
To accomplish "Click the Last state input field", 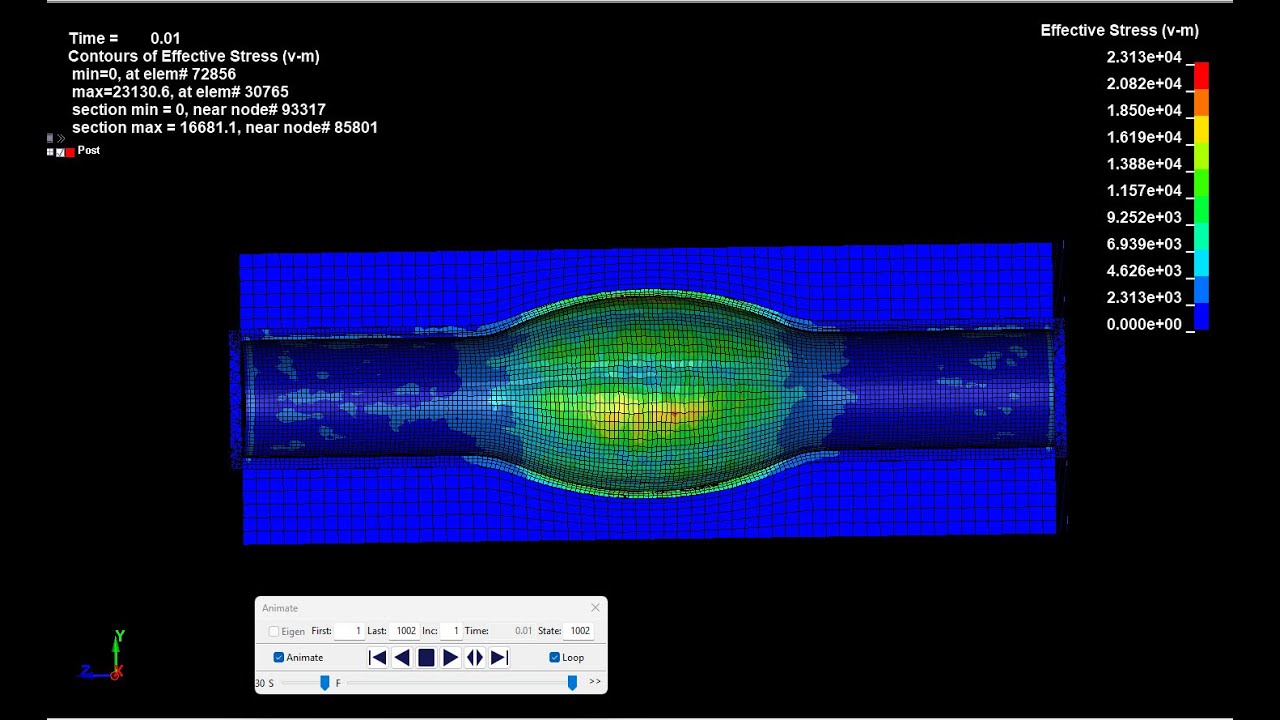I will point(404,631).
